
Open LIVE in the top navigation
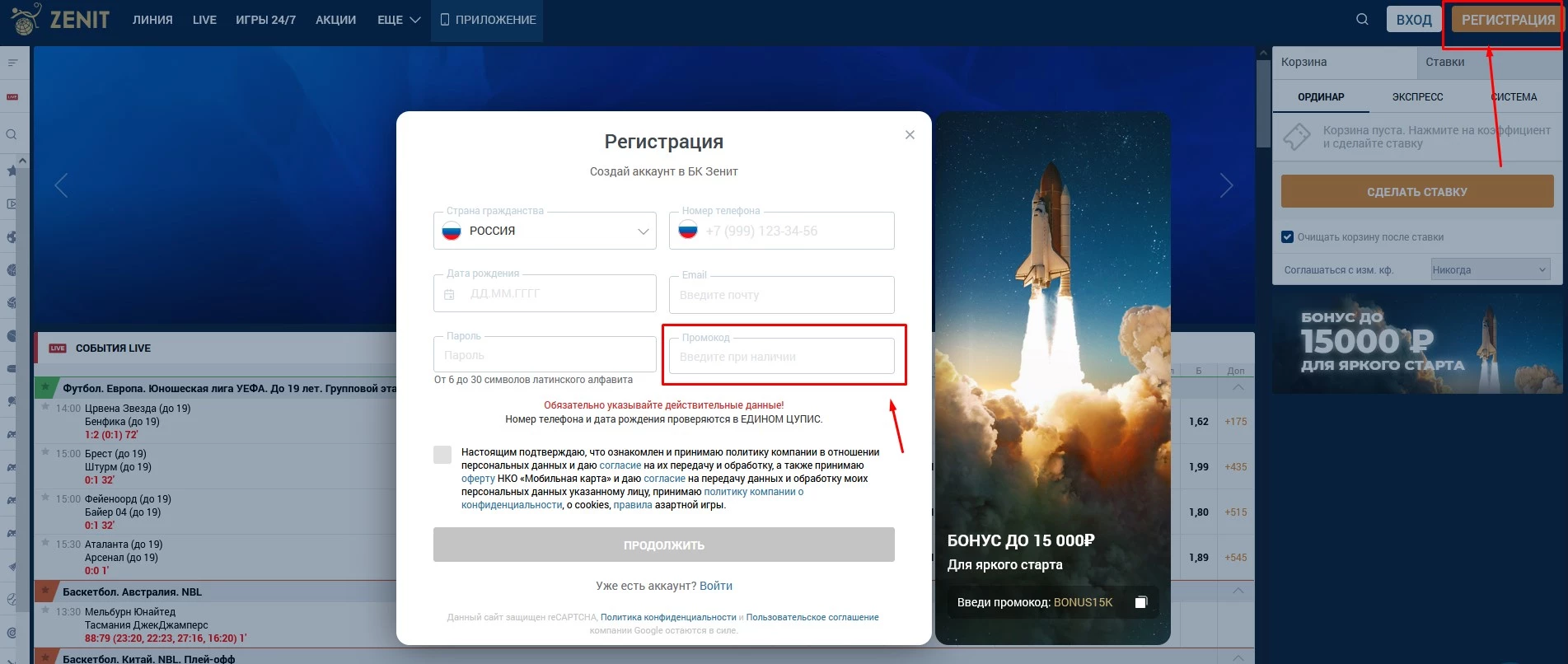click(204, 20)
